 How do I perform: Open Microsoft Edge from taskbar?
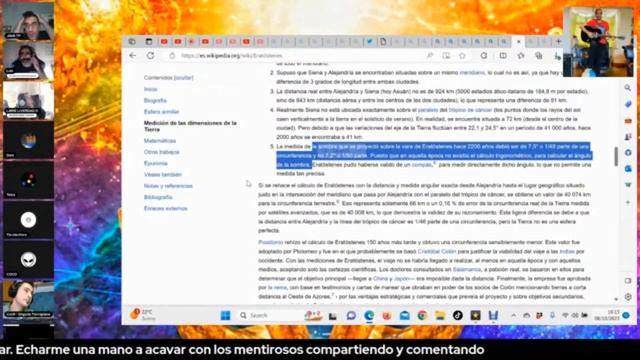tap(369, 315)
